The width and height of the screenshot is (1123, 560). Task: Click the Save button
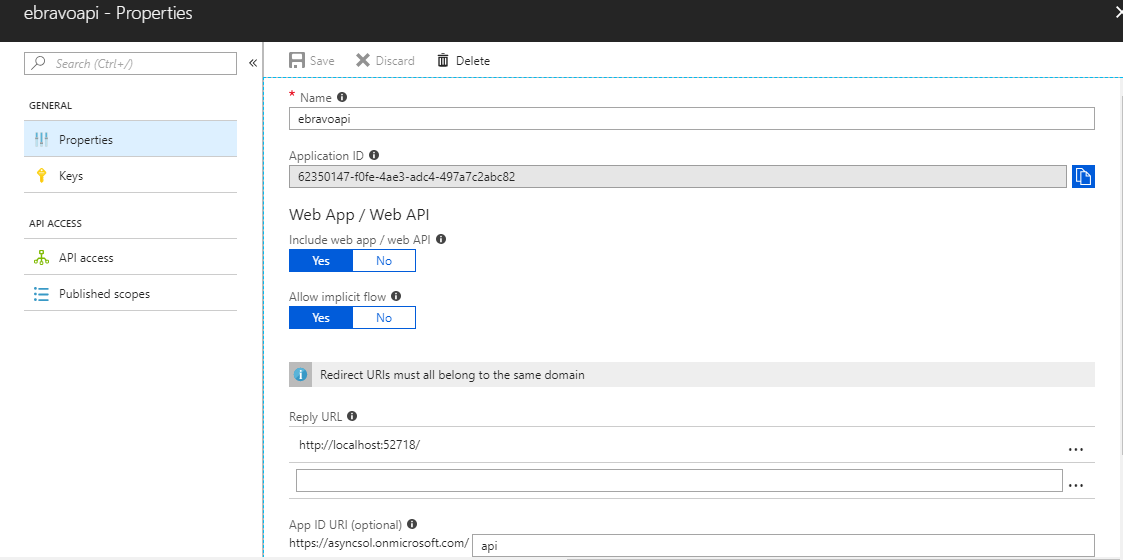point(312,61)
